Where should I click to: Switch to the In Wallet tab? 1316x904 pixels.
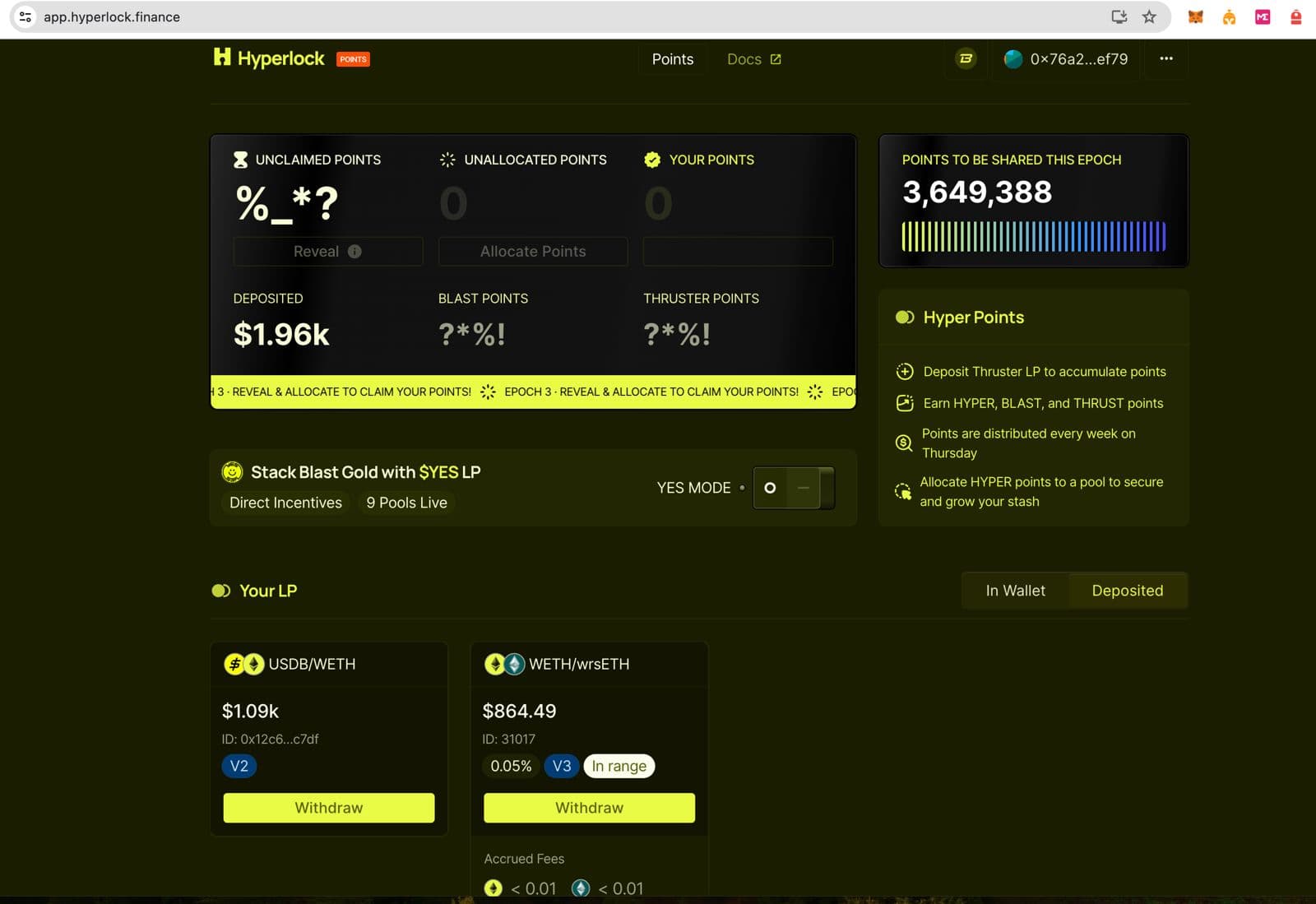(x=1015, y=591)
